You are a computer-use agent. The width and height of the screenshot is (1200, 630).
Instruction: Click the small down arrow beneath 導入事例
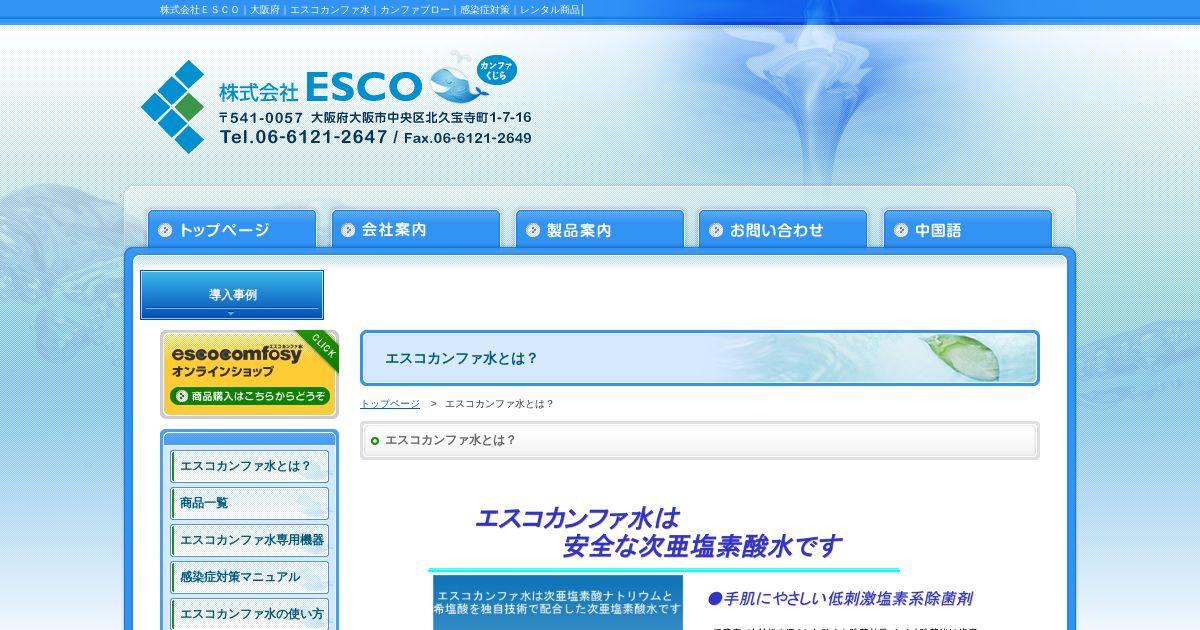(x=232, y=313)
